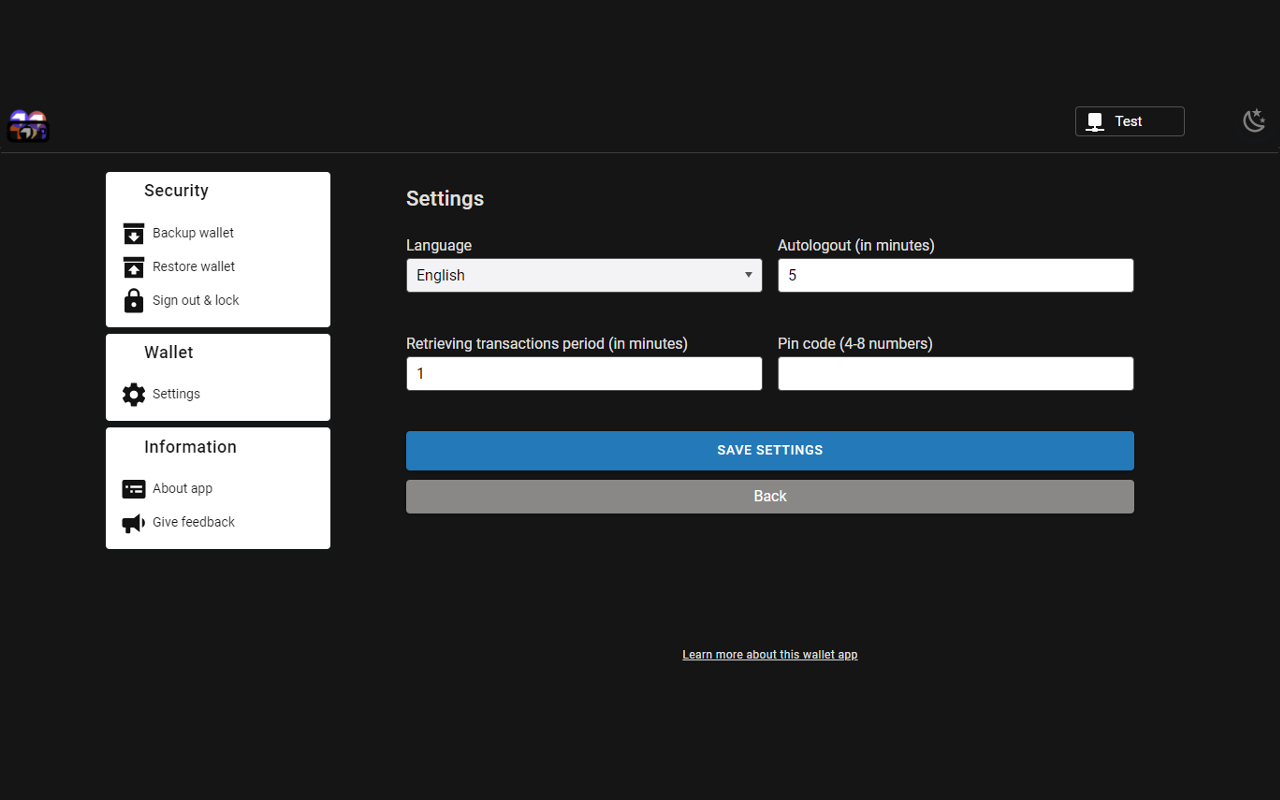Open About app page
The width and height of the screenshot is (1280, 800).
coord(182,489)
